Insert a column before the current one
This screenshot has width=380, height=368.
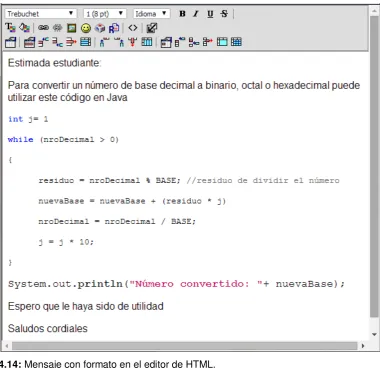tap(104, 42)
